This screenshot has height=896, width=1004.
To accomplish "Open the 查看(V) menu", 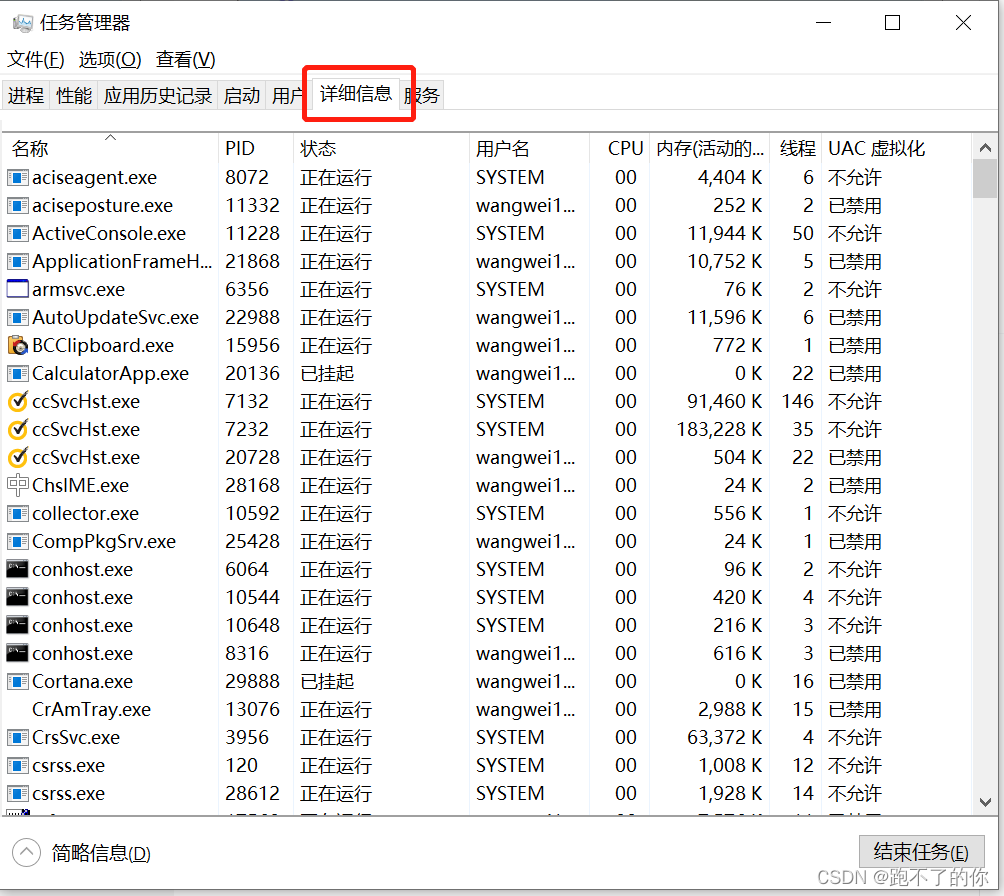I will click(x=186, y=60).
